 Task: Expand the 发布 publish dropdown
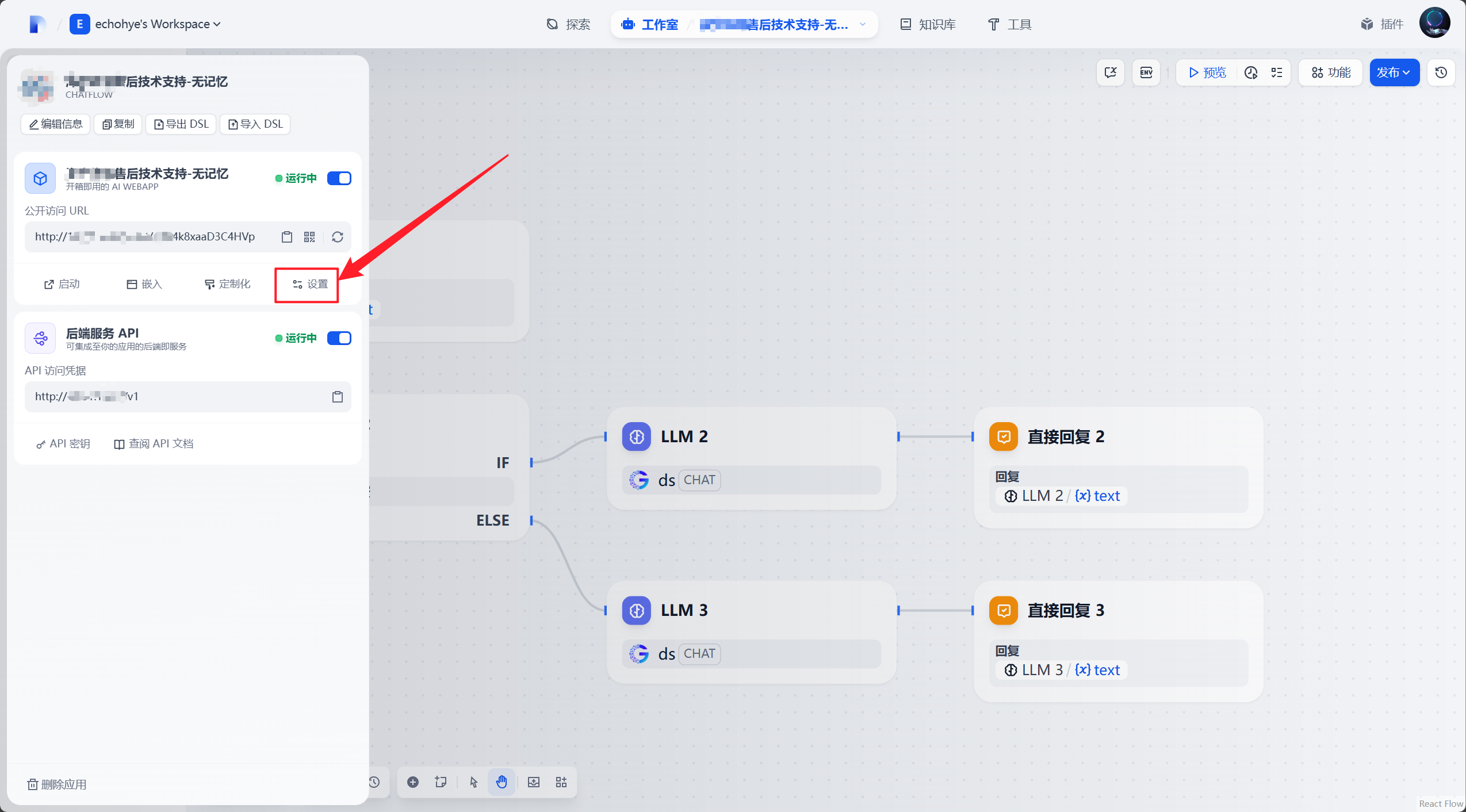pyautogui.click(x=1394, y=72)
